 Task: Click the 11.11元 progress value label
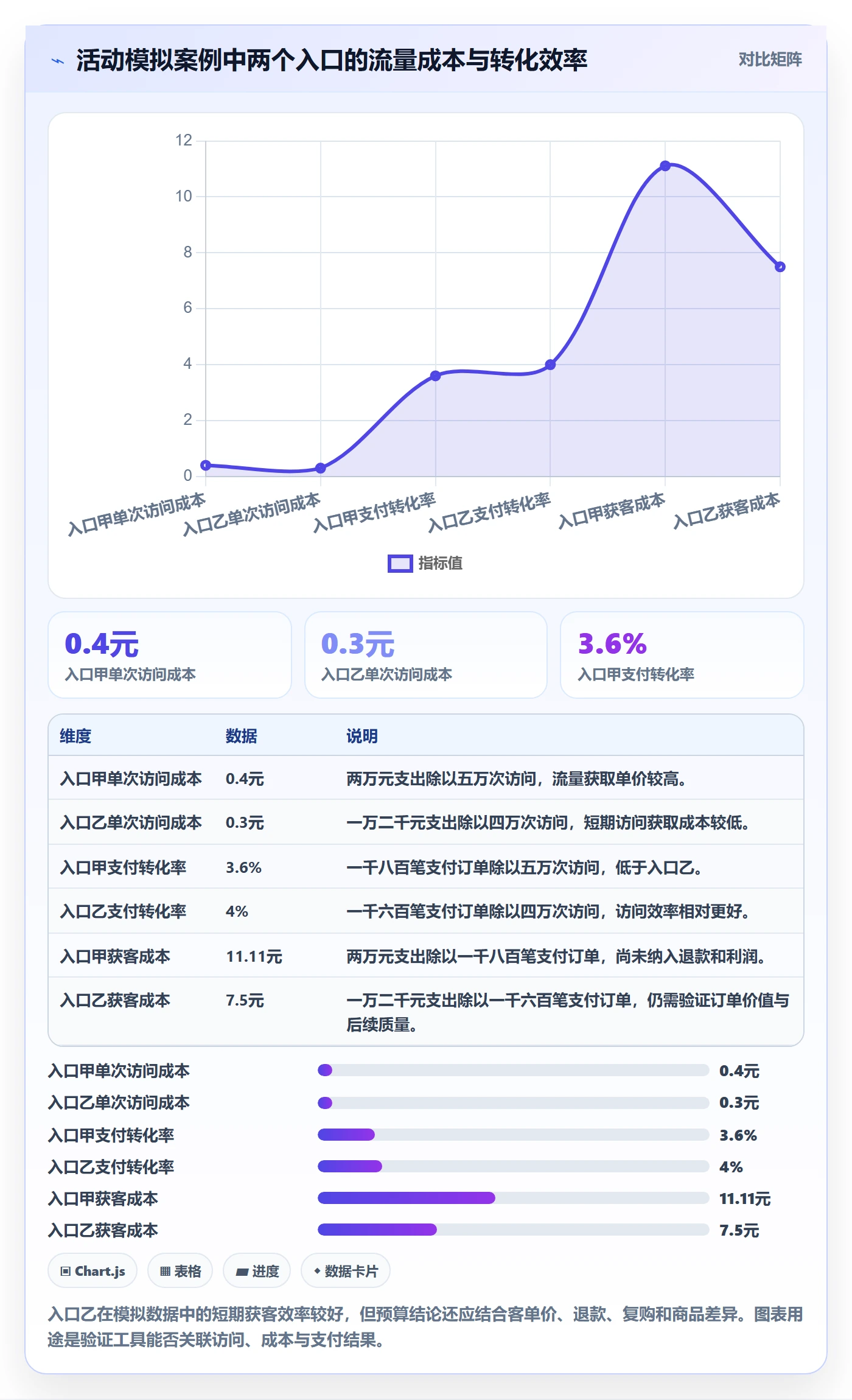click(745, 1199)
